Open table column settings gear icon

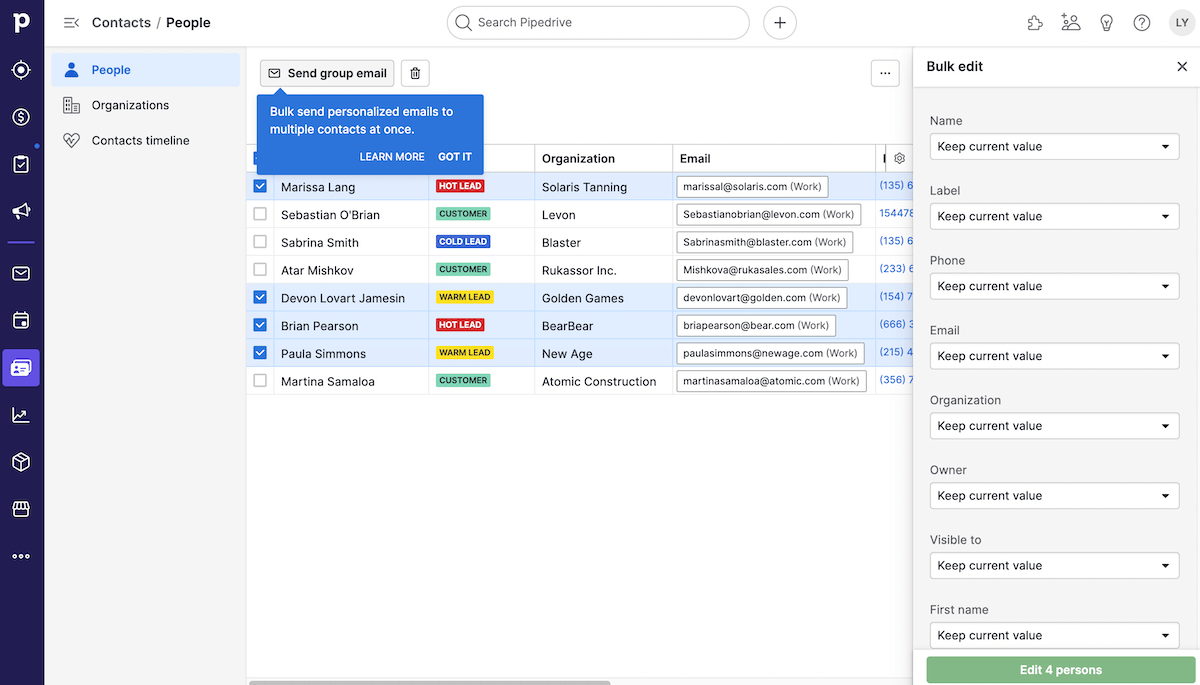[x=899, y=158]
